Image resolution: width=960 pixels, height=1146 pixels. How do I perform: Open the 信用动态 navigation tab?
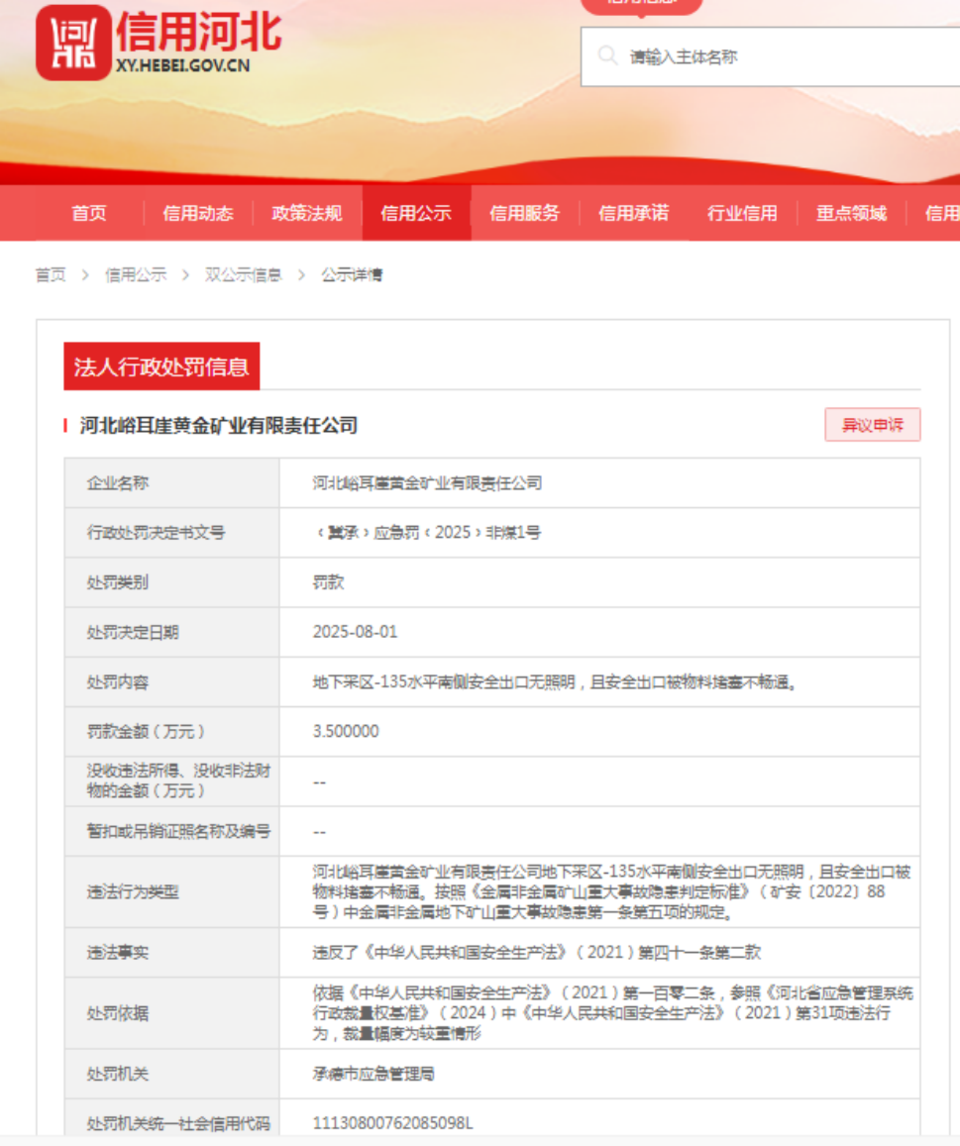pyautogui.click(x=198, y=213)
